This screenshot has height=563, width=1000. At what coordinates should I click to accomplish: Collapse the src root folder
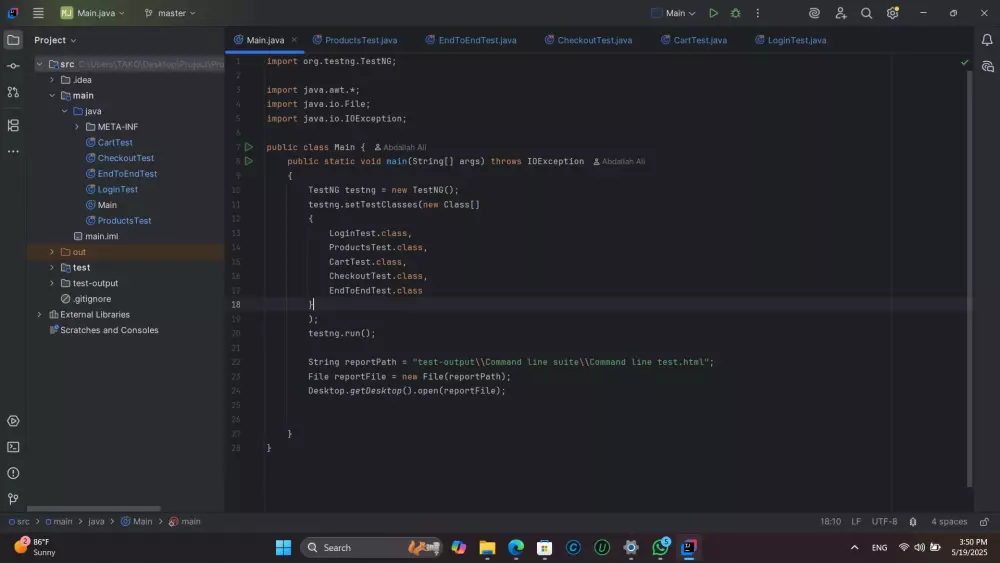pyautogui.click(x=40, y=64)
